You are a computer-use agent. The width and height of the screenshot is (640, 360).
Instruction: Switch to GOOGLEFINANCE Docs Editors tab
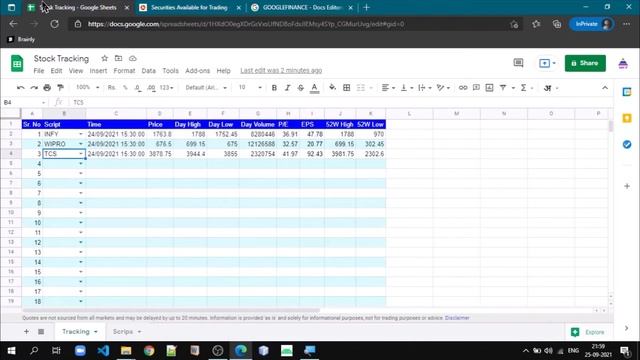click(x=302, y=7)
